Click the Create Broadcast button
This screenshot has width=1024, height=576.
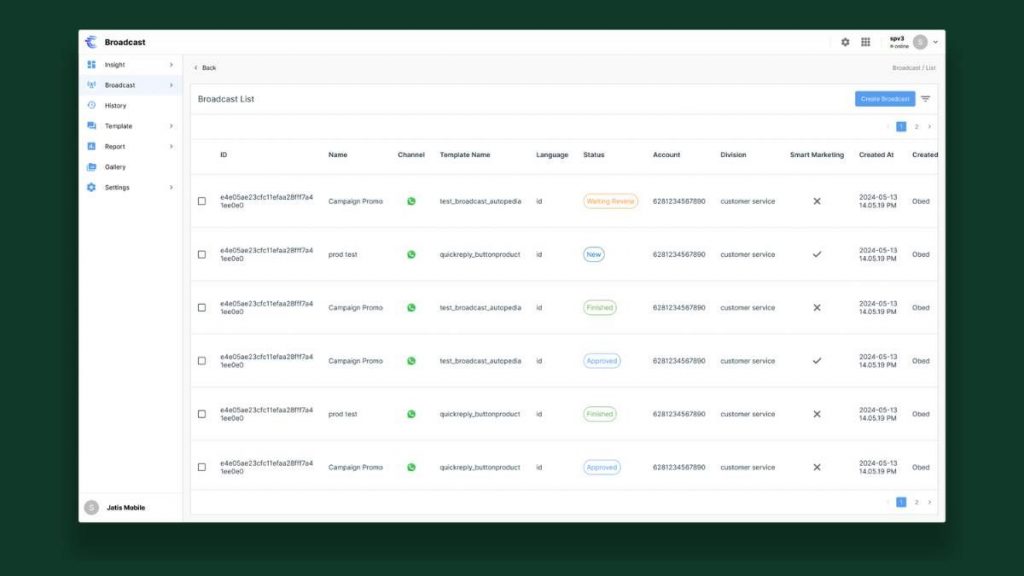pos(885,99)
